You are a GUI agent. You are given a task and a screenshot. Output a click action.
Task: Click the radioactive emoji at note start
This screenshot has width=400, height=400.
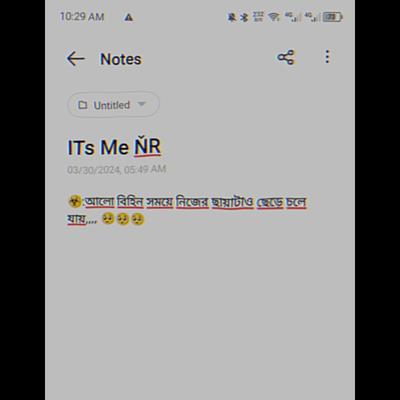tap(75, 202)
